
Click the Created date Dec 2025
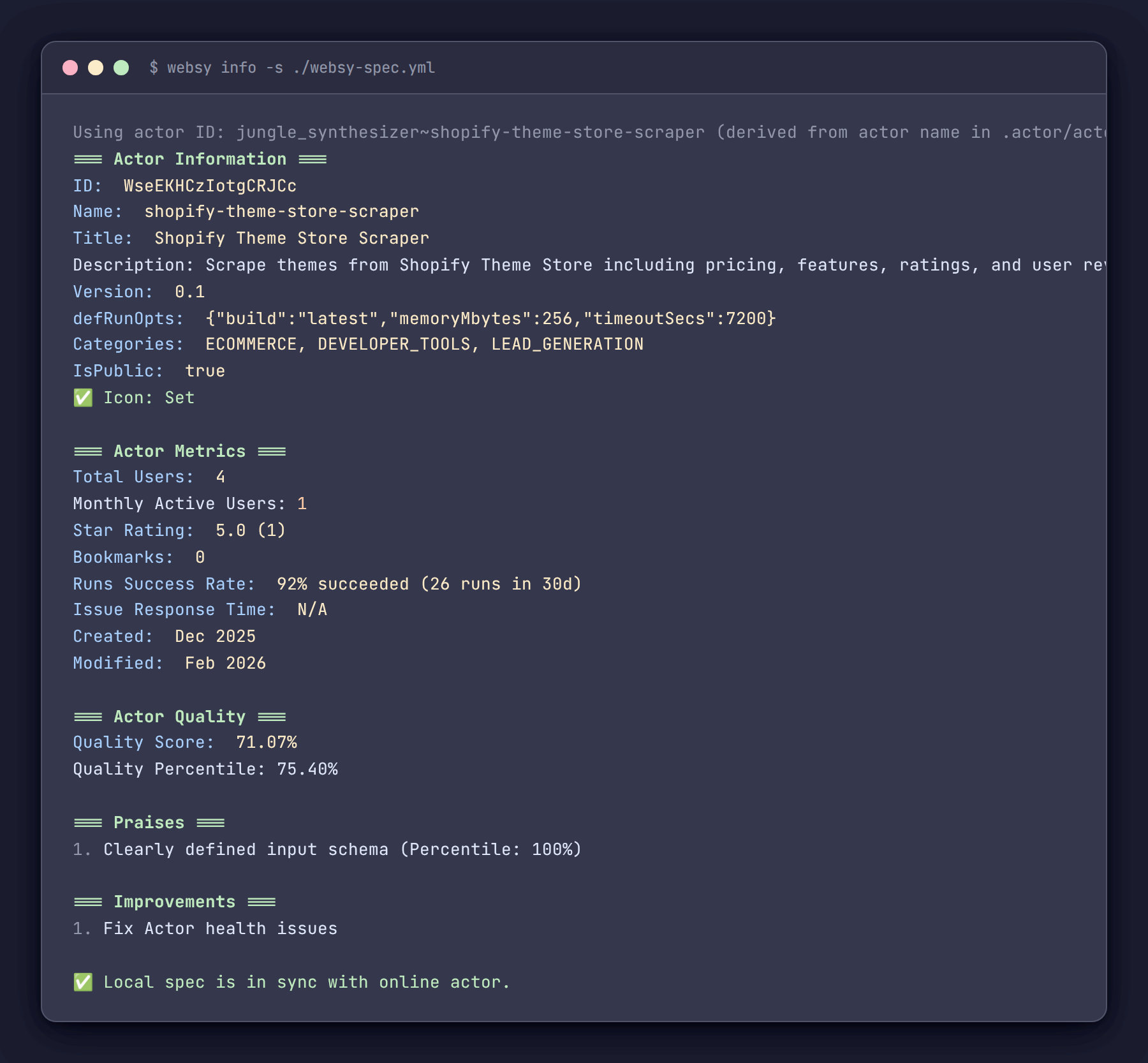216,636
